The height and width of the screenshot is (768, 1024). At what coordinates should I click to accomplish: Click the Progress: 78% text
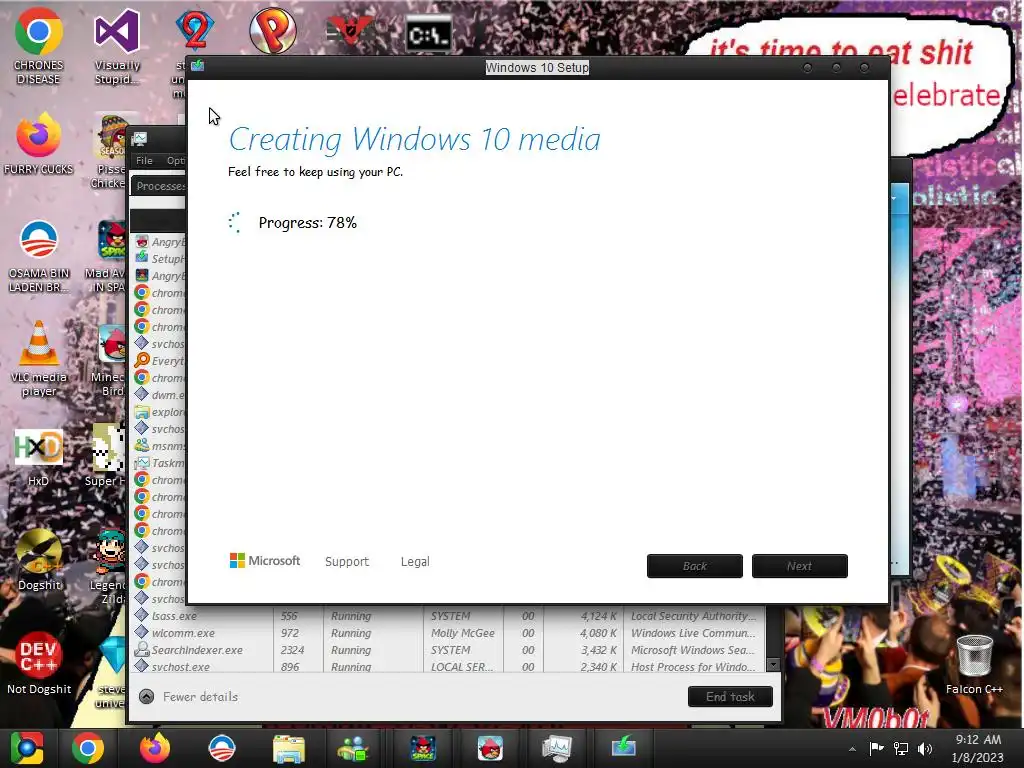click(x=308, y=223)
